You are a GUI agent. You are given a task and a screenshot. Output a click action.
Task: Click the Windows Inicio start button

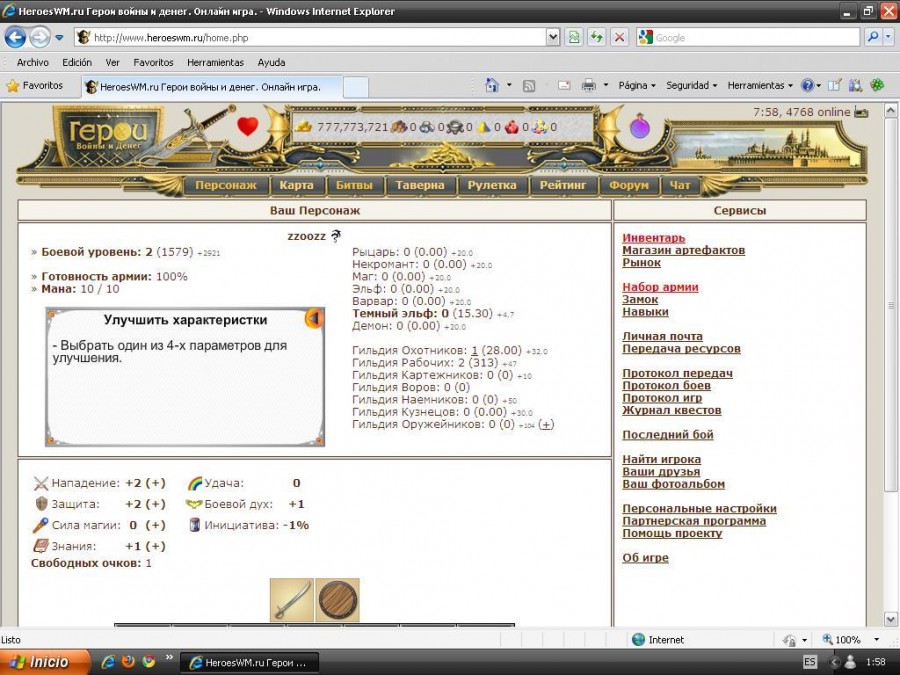[40, 662]
